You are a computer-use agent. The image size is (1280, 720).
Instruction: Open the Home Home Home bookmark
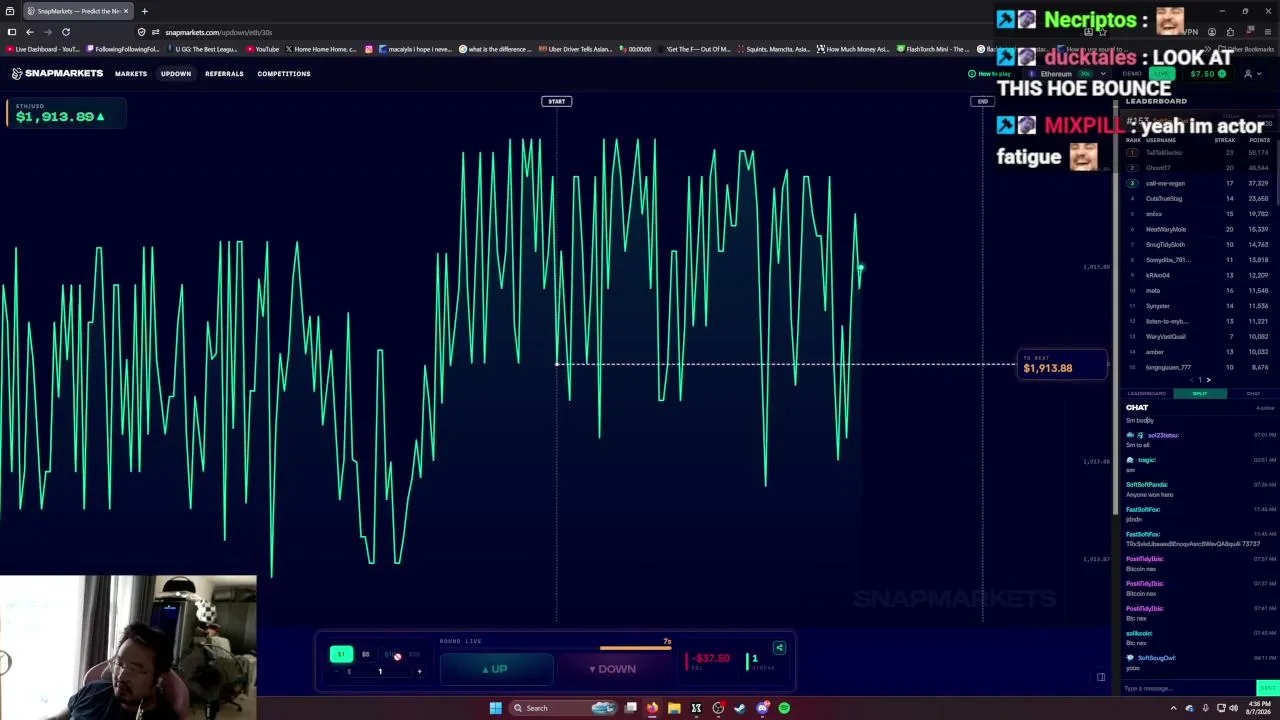[320, 49]
